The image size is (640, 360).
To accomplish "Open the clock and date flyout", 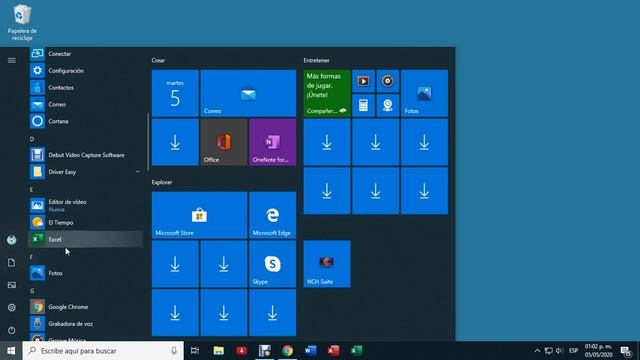I will [x=598, y=351].
